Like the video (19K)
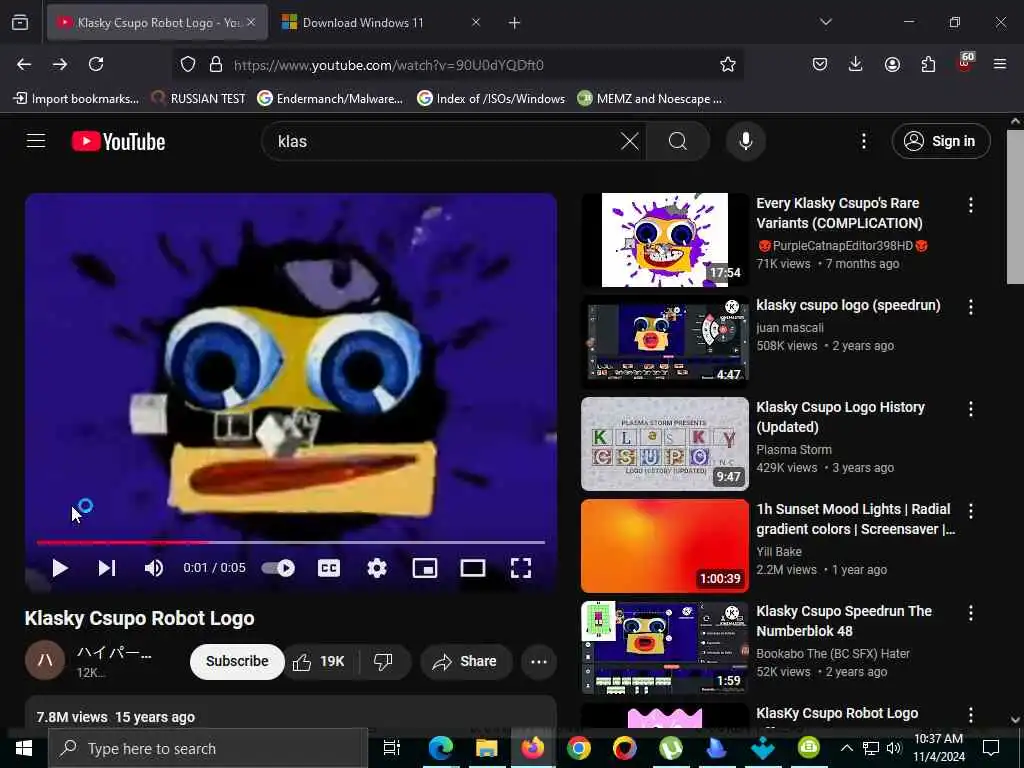 [x=319, y=662]
